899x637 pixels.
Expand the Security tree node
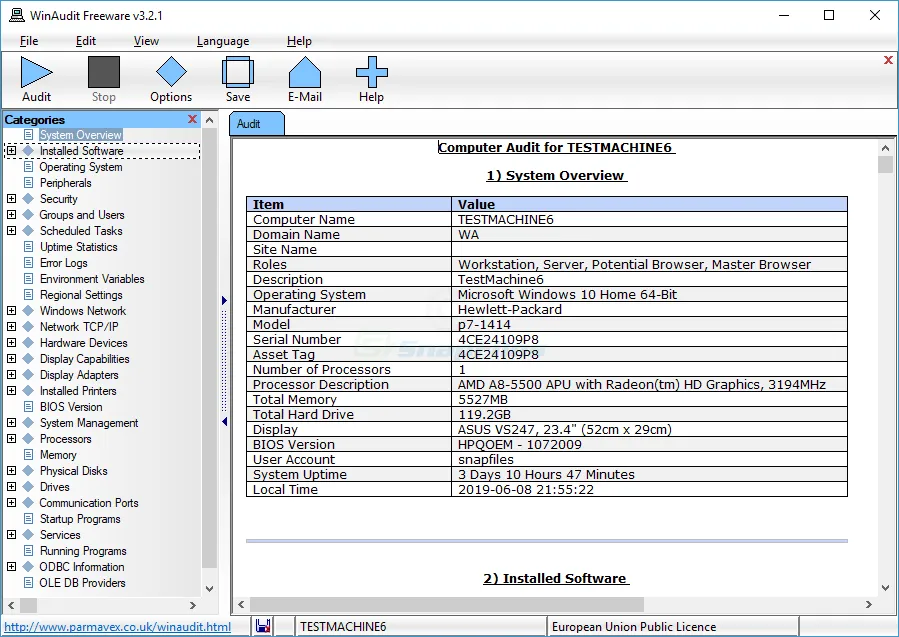[x=11, y=199]
